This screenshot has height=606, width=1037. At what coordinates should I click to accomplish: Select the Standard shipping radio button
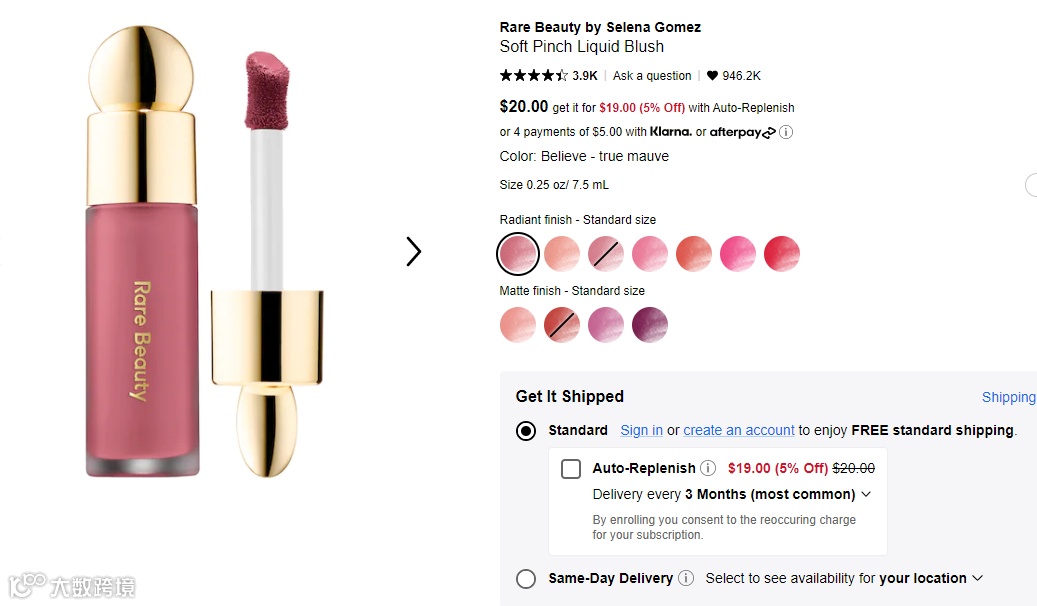526,431
